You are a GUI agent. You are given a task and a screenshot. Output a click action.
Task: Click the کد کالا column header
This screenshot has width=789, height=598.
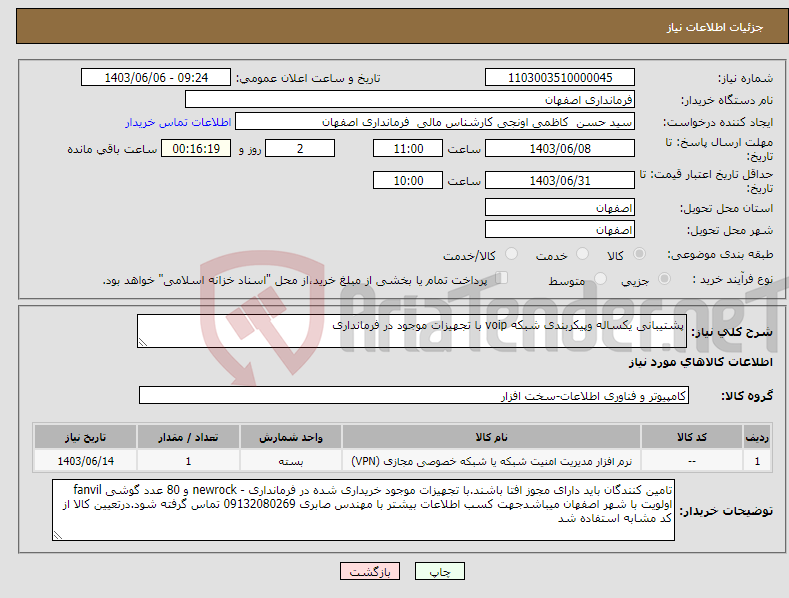coord(692,437)
